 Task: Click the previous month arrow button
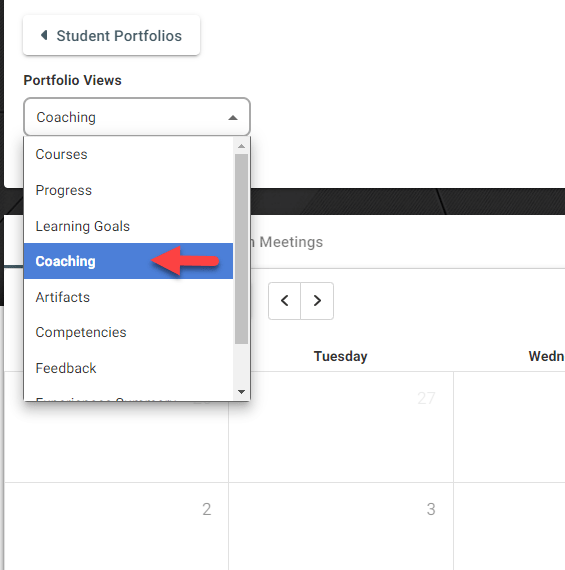[284, 301]
